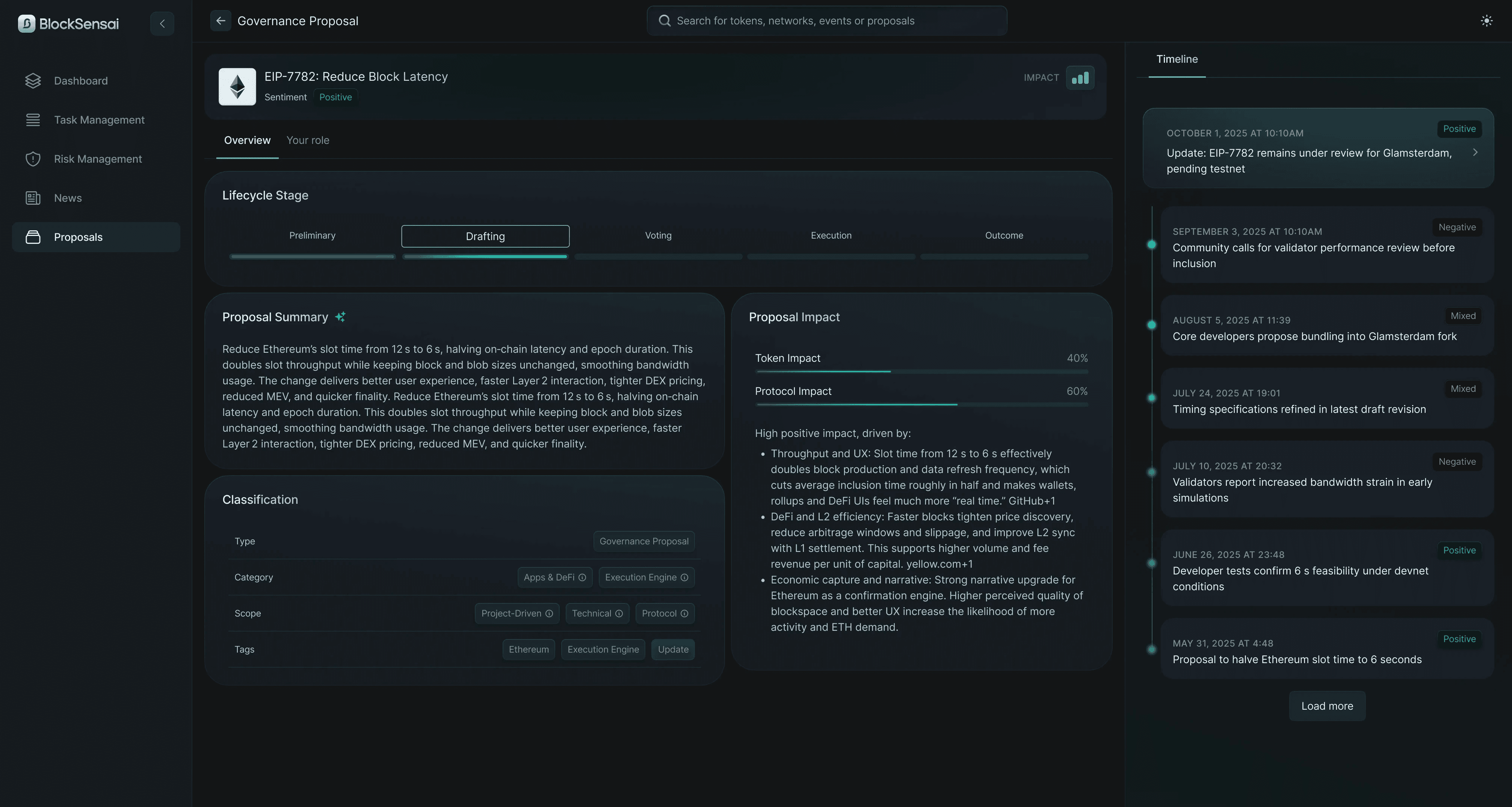Select the Timeline tab
Image resolution: width=1512 pixels, height=807 pixels.
pyautogui.click(x=1177, y=59)
